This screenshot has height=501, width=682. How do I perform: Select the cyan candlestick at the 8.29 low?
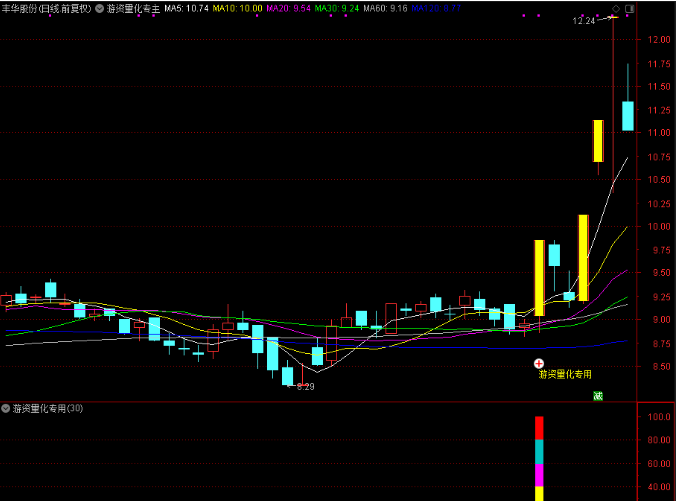pos(288,376)
